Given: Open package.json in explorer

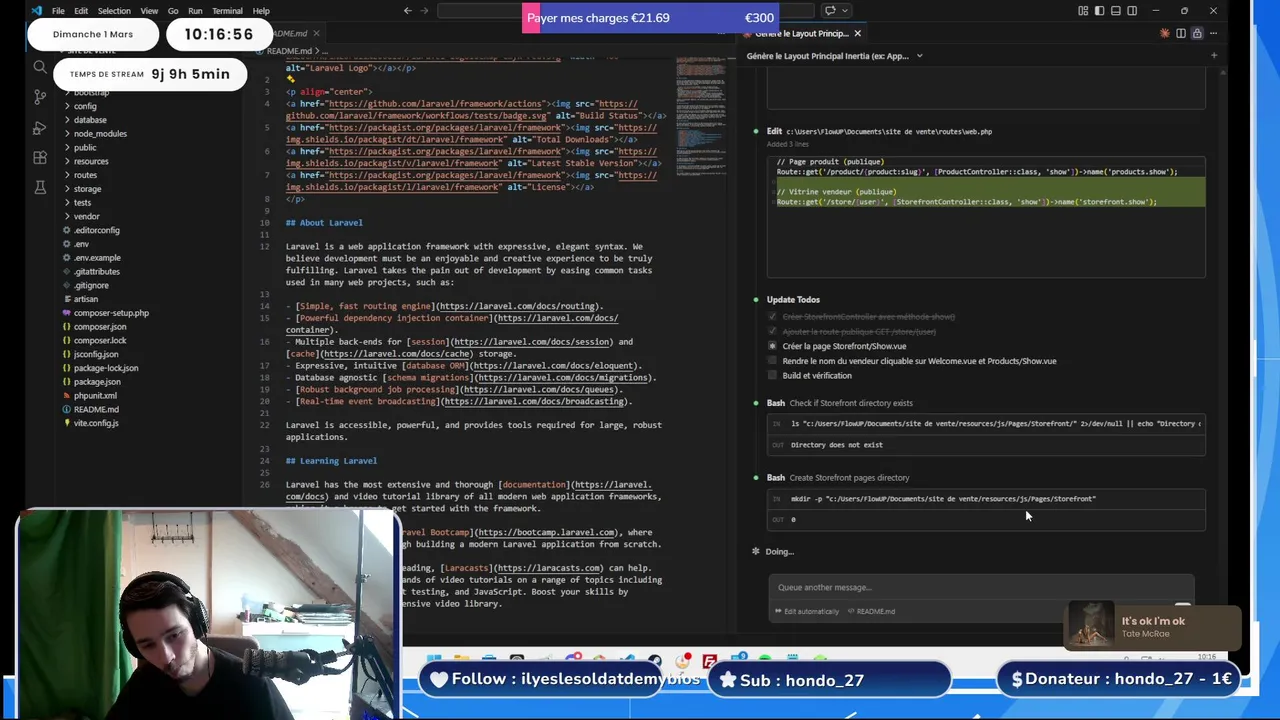Looking at the screenshot, I should click(x=97, y=382).
